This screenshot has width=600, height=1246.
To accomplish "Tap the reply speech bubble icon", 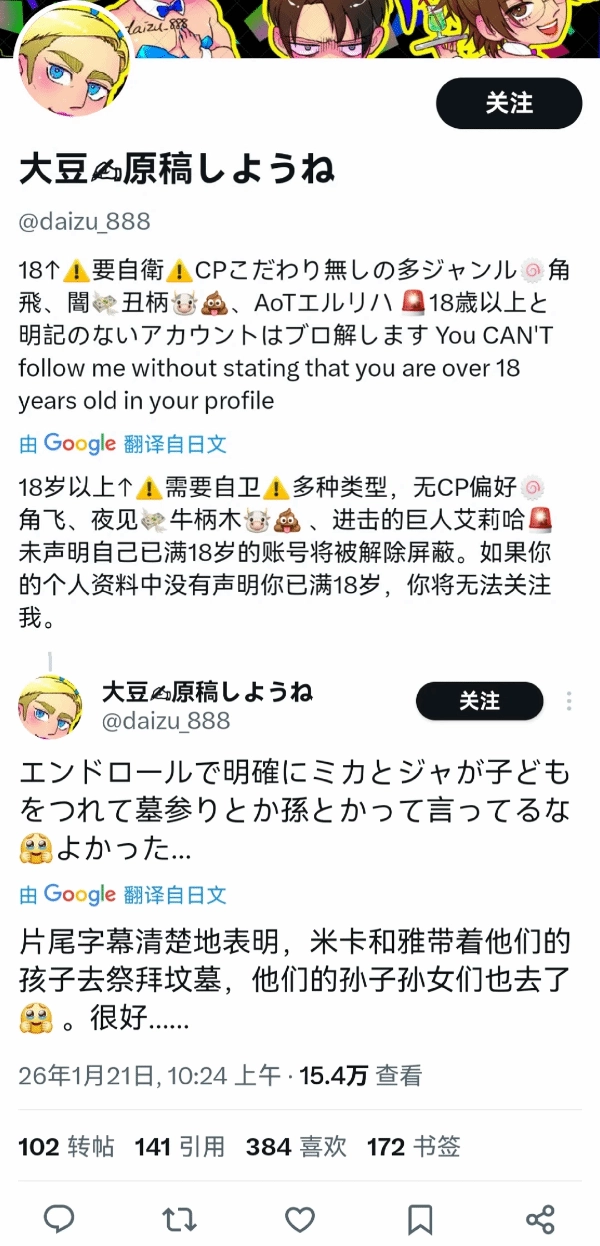I will click(x=60, y=1218).
